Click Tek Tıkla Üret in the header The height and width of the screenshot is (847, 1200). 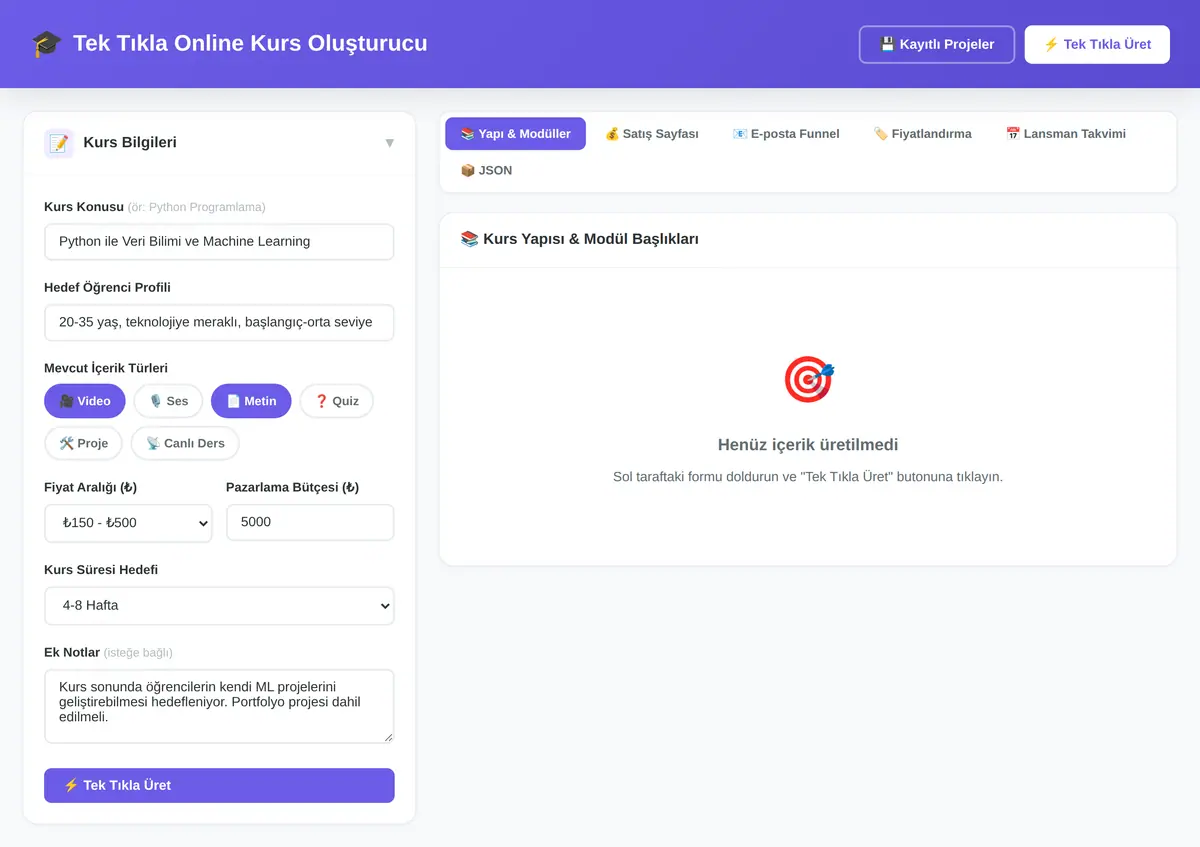click(1097, 44)
